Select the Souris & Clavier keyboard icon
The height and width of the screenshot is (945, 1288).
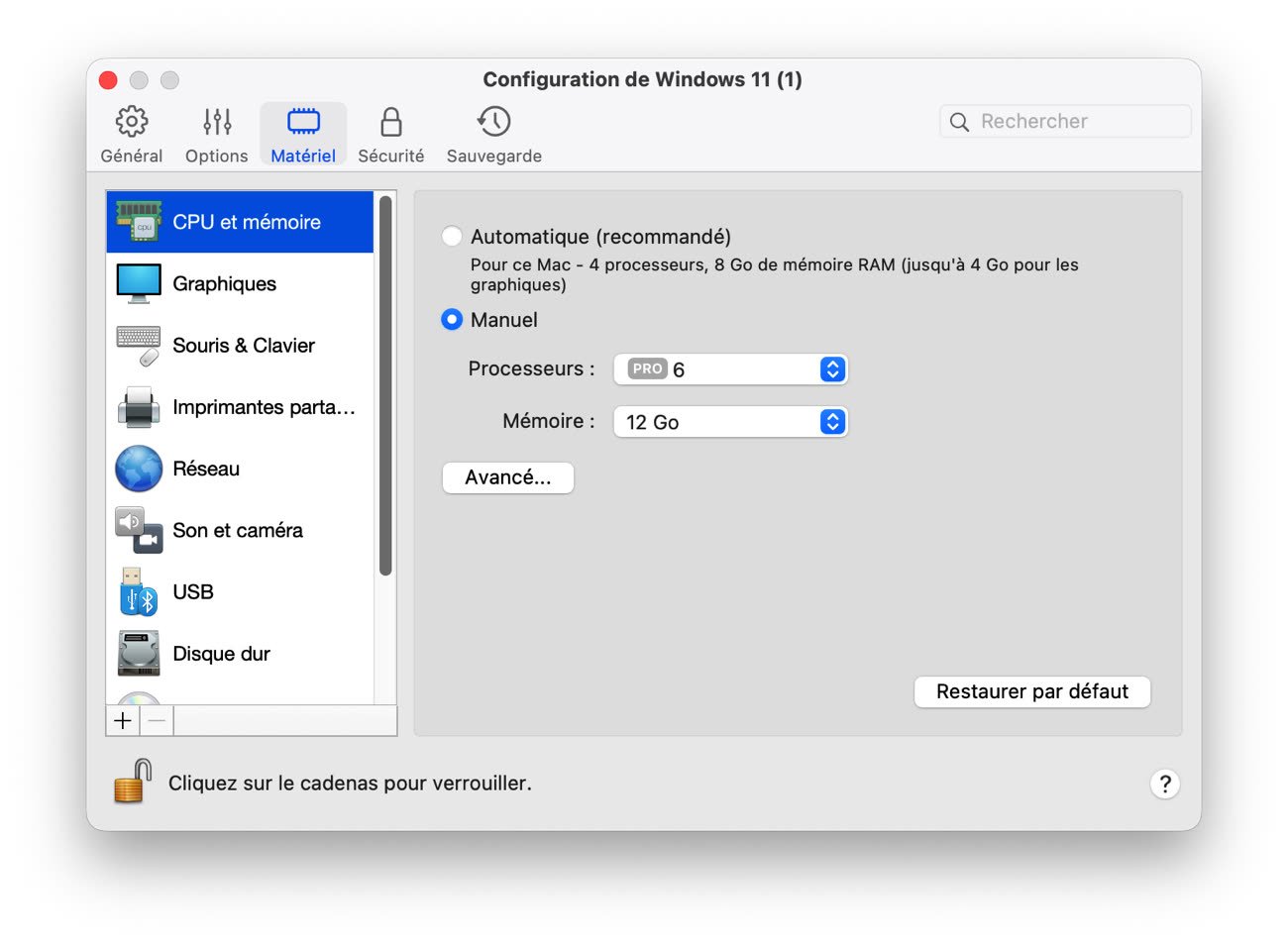click(139, 346)
